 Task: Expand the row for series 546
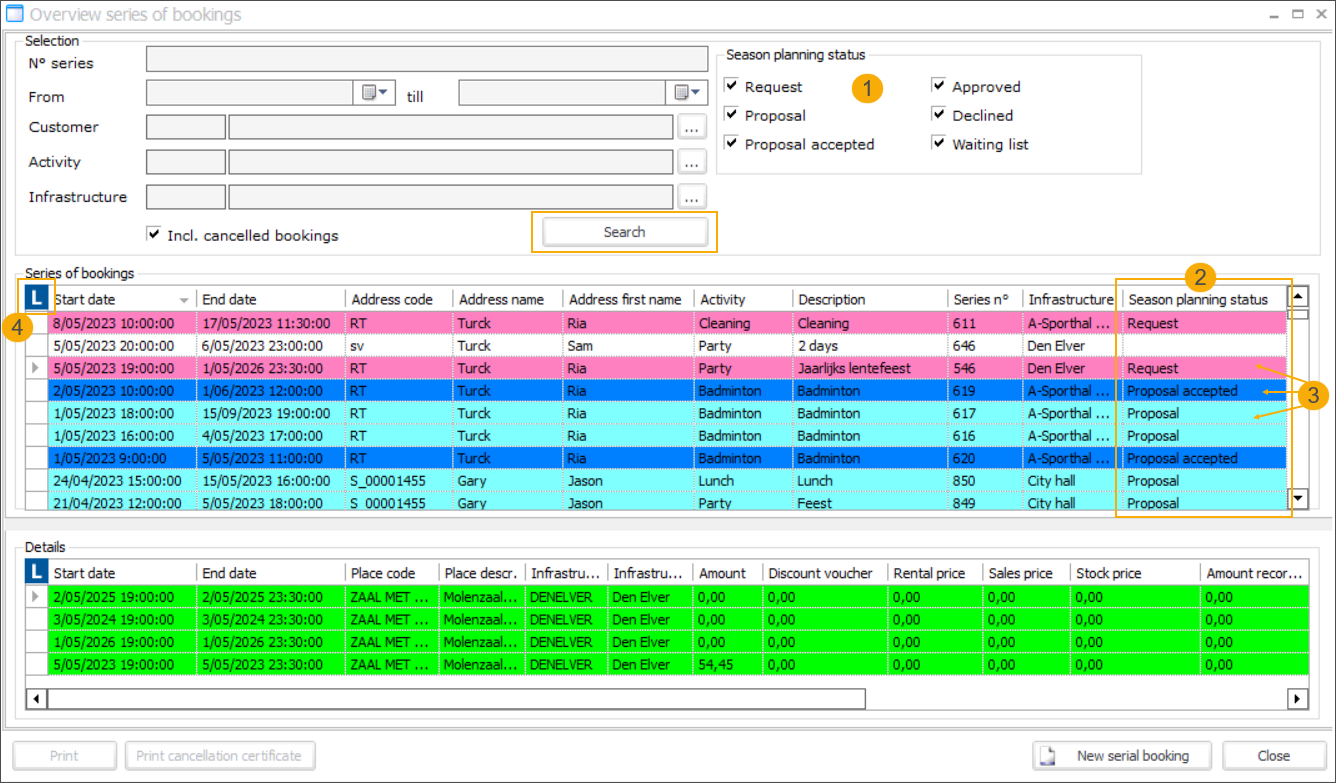[x=36, y=368]
